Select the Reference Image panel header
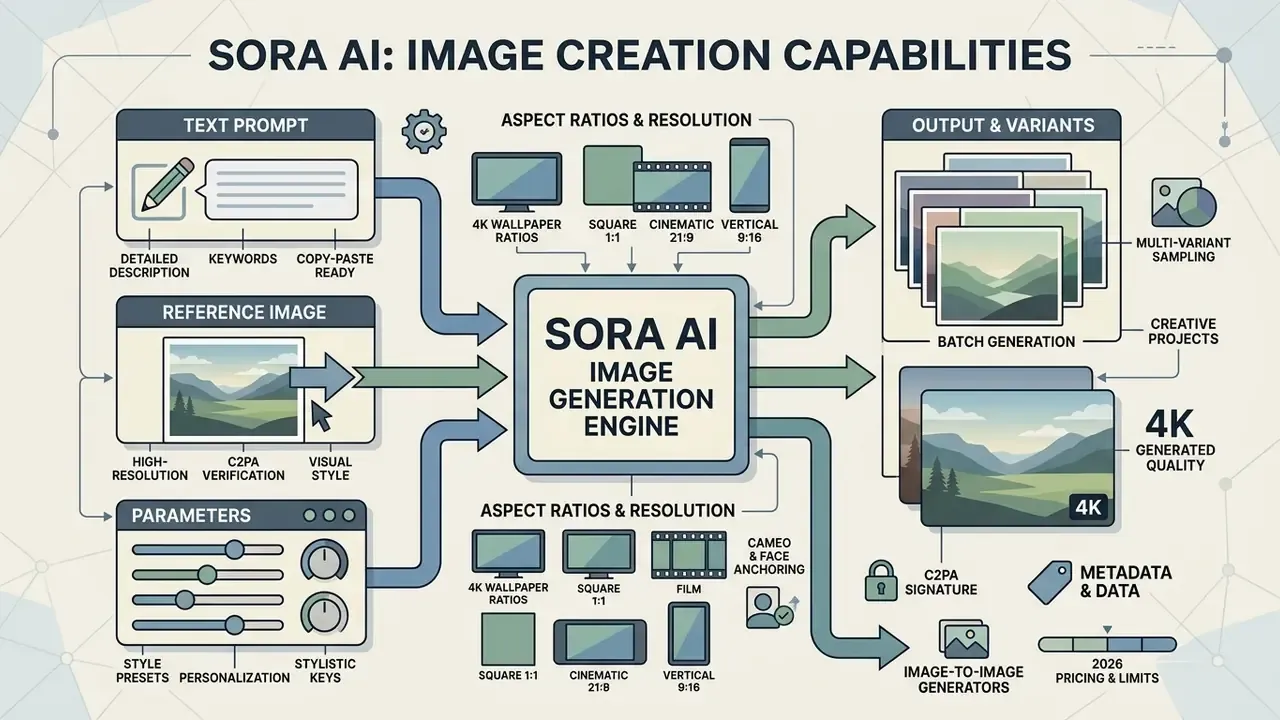The width and height of the screenshot is (1280, 720). click(x=245, y=312)
